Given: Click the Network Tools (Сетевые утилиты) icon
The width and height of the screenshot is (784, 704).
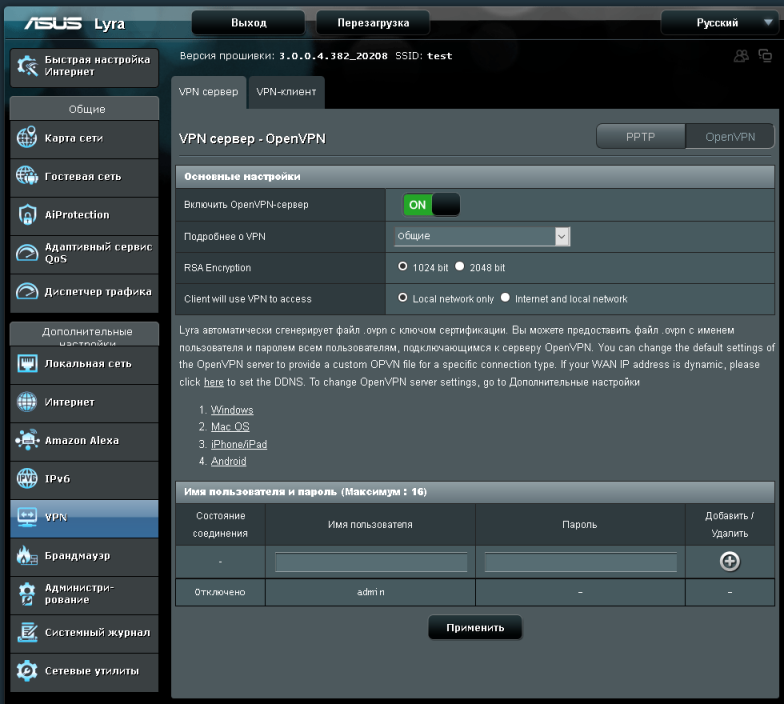Looking at the screenshot, I should pyautogui.click(x=27, y=670).
